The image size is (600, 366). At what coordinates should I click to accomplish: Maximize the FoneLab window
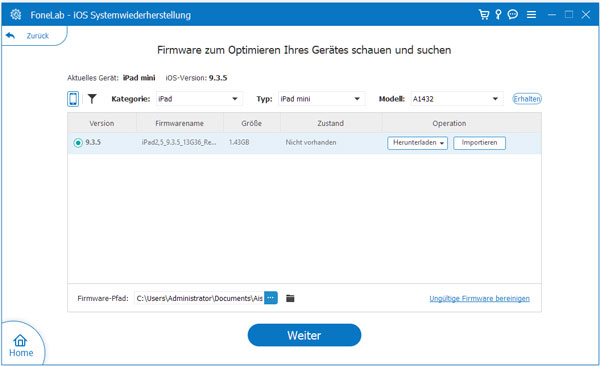[x=569, y=15]
